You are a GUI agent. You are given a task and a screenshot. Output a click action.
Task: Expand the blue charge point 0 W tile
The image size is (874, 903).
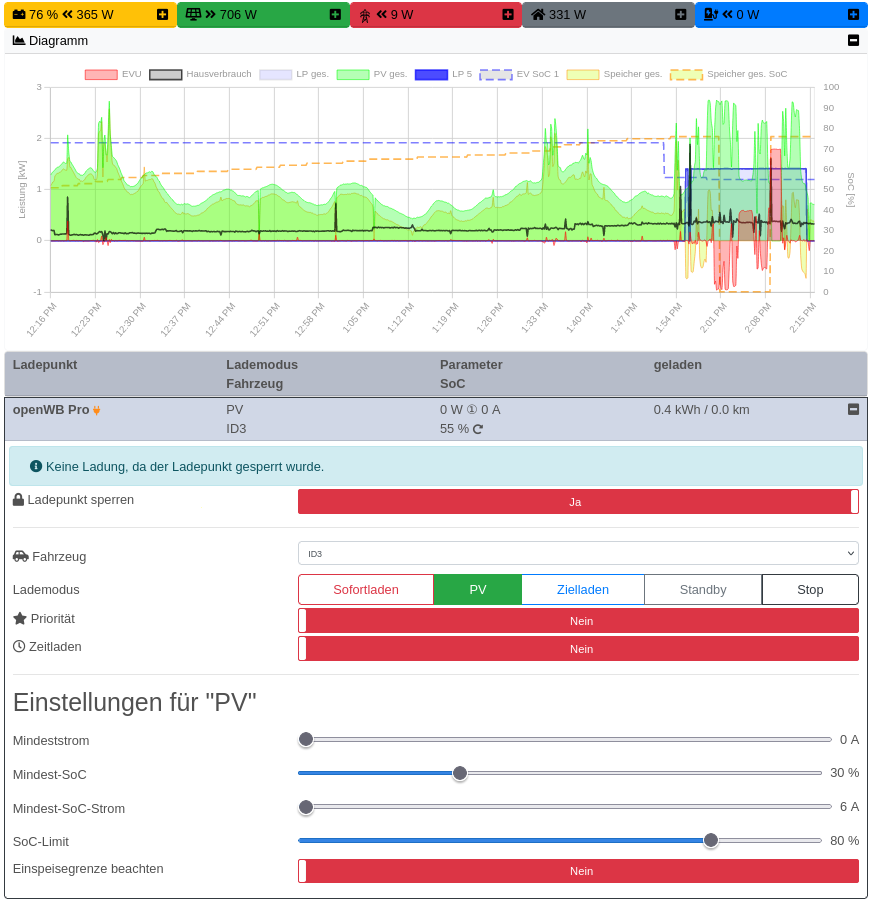point(853,15)
